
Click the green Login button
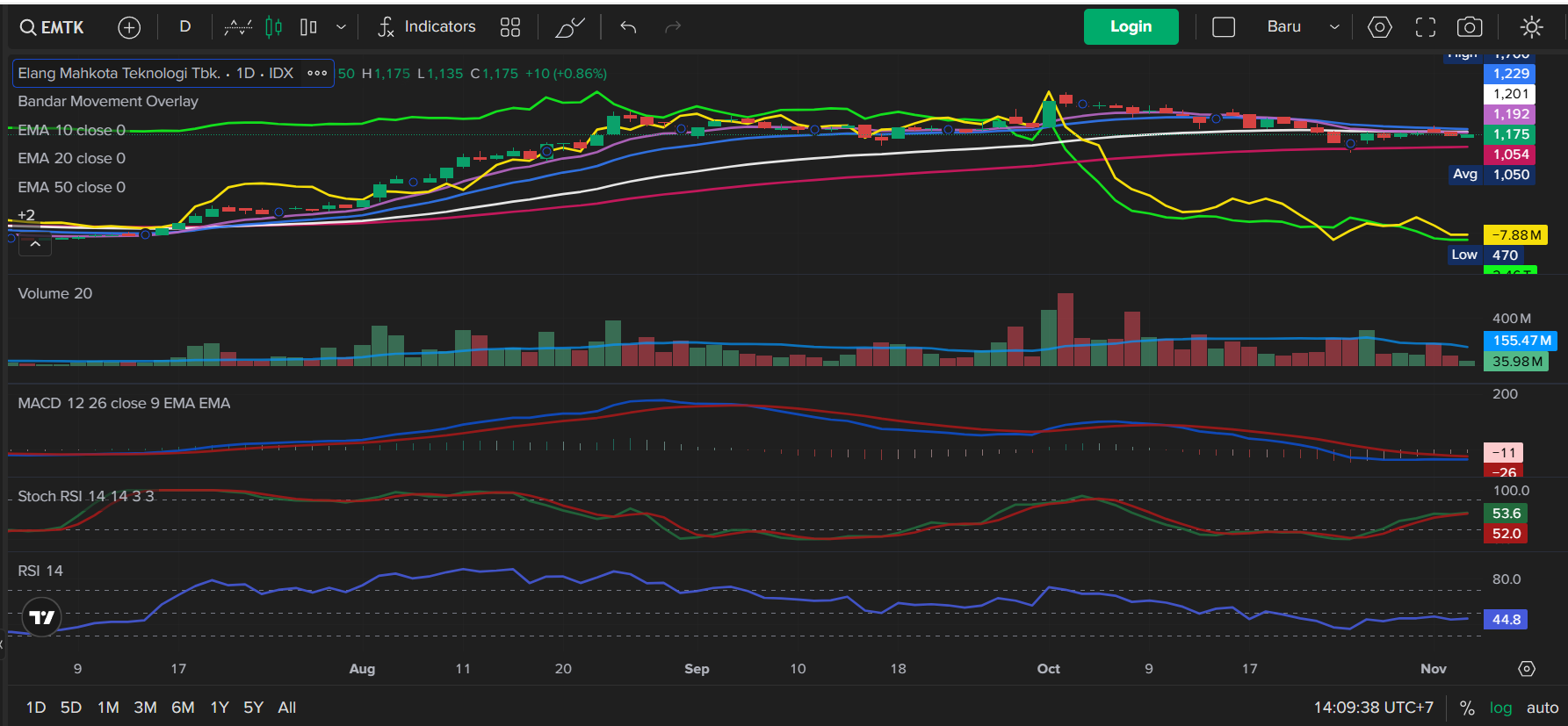pyautogui.click(x=1131, y=27)
